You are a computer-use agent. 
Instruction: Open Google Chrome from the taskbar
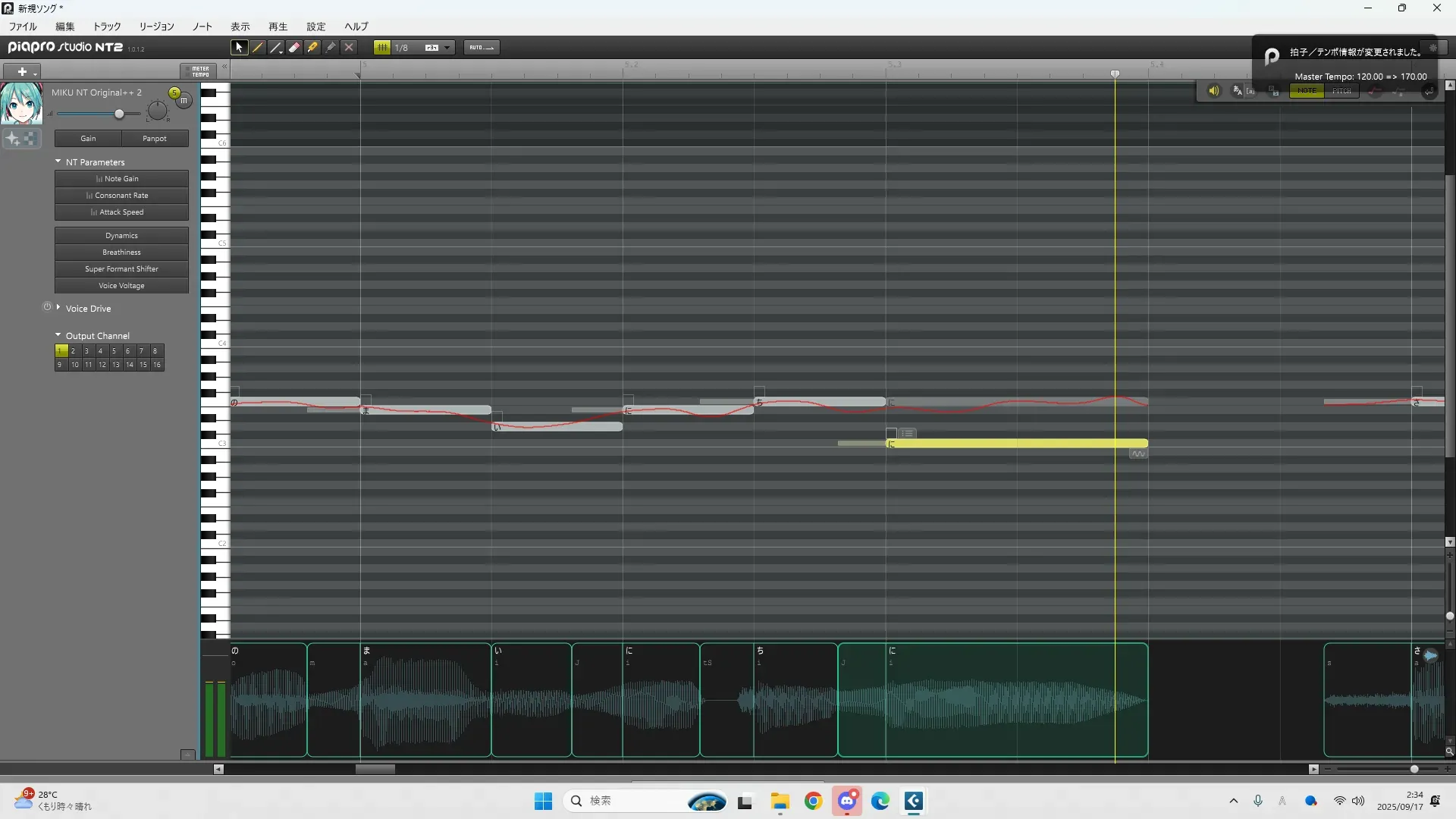[814, 801]
